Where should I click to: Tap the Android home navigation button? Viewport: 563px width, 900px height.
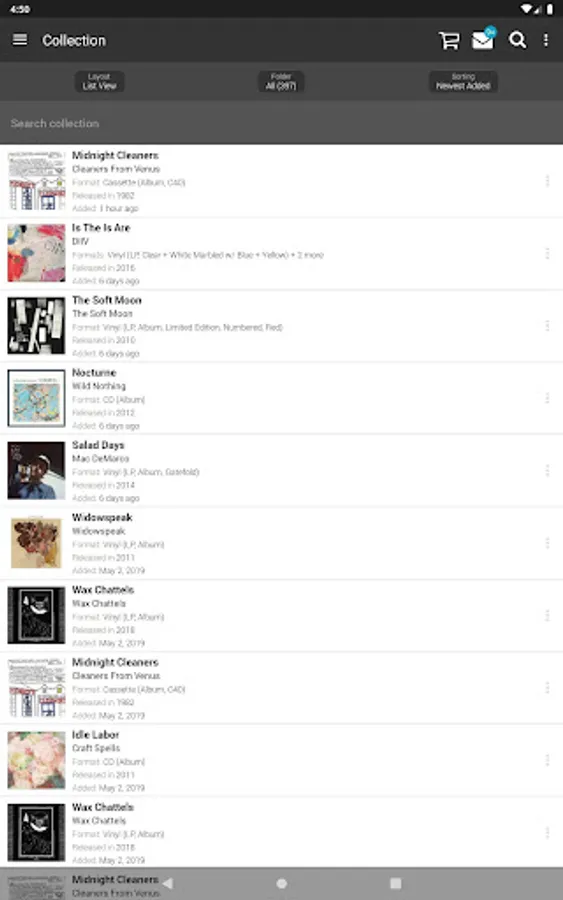(x=281, y=884)
